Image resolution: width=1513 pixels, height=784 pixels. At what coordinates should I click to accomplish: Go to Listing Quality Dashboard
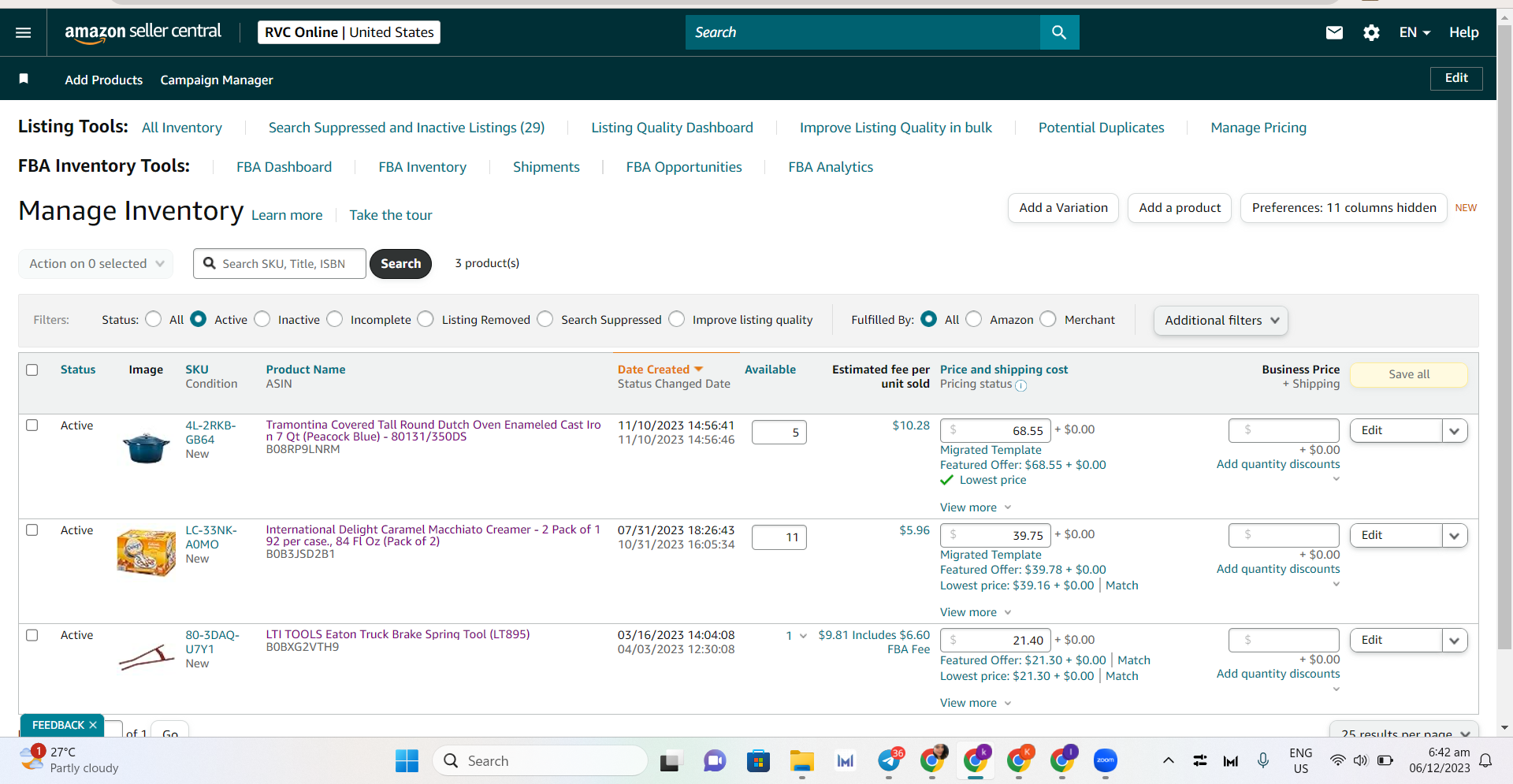tap(672, 128)
